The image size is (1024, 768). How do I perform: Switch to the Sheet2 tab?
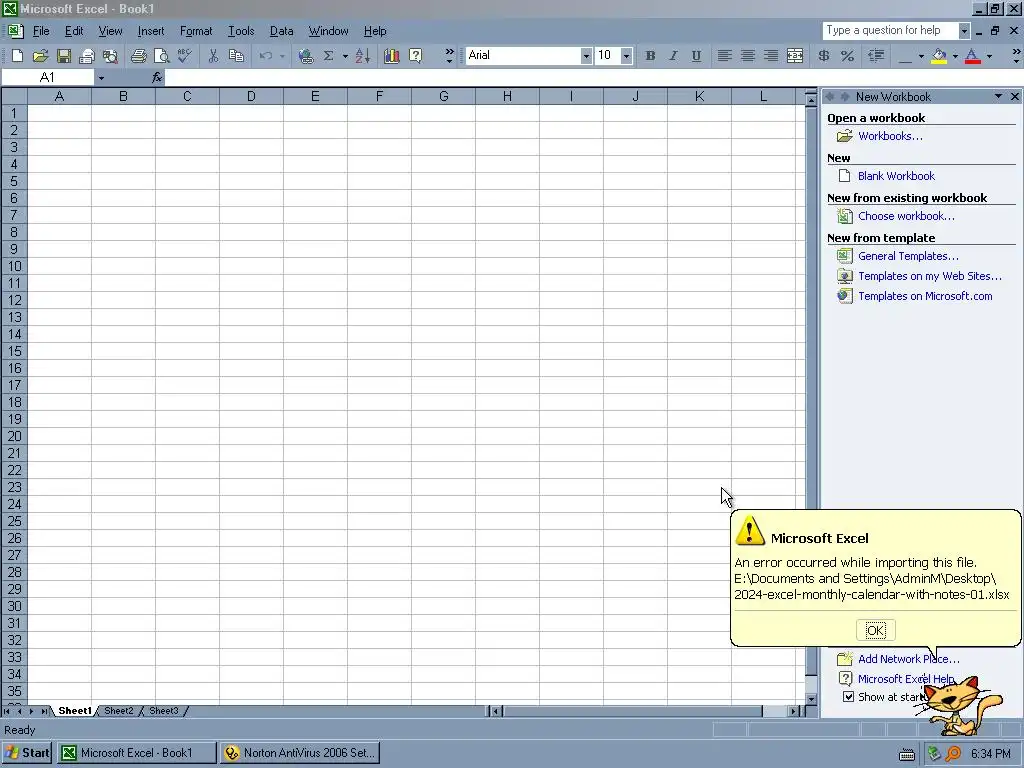pos(119,711)
